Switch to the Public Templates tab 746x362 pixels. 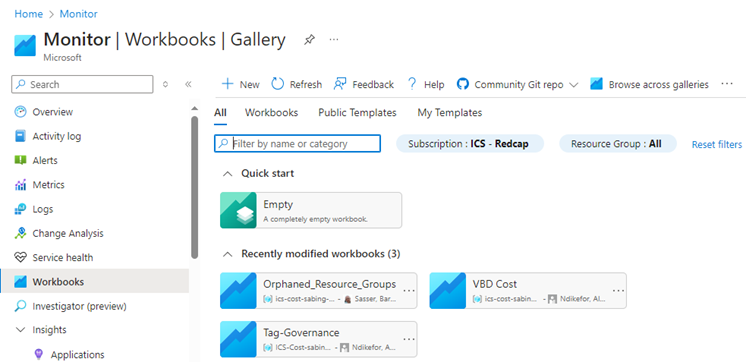click(357, 113)
